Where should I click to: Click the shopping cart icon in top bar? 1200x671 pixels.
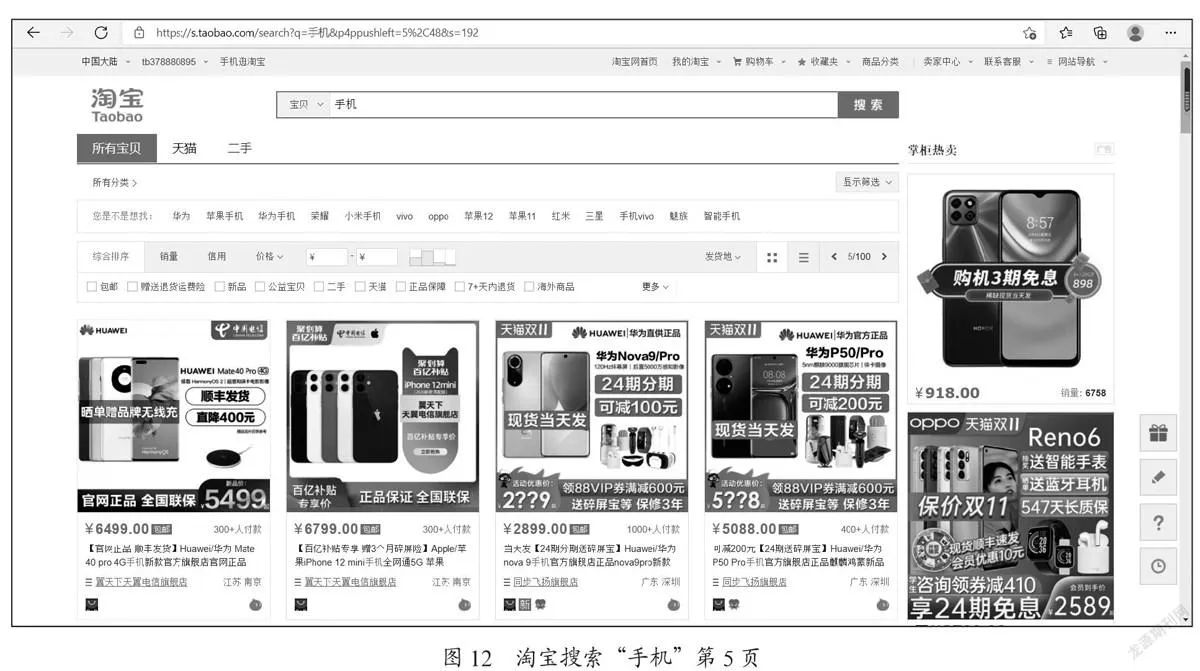coord(737,62)
